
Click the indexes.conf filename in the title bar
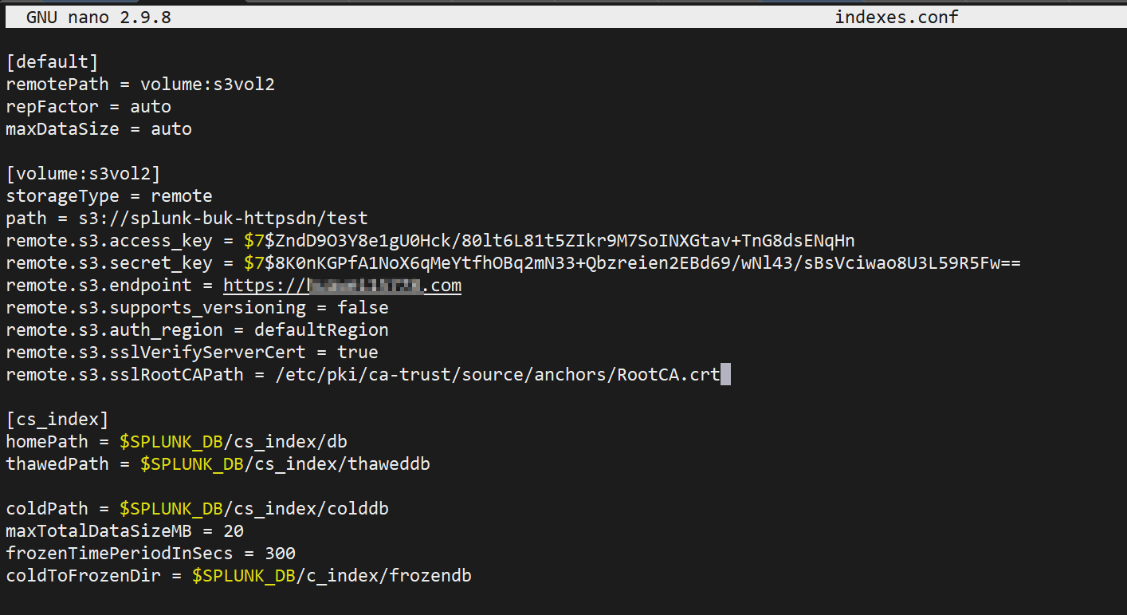[896, 17]
